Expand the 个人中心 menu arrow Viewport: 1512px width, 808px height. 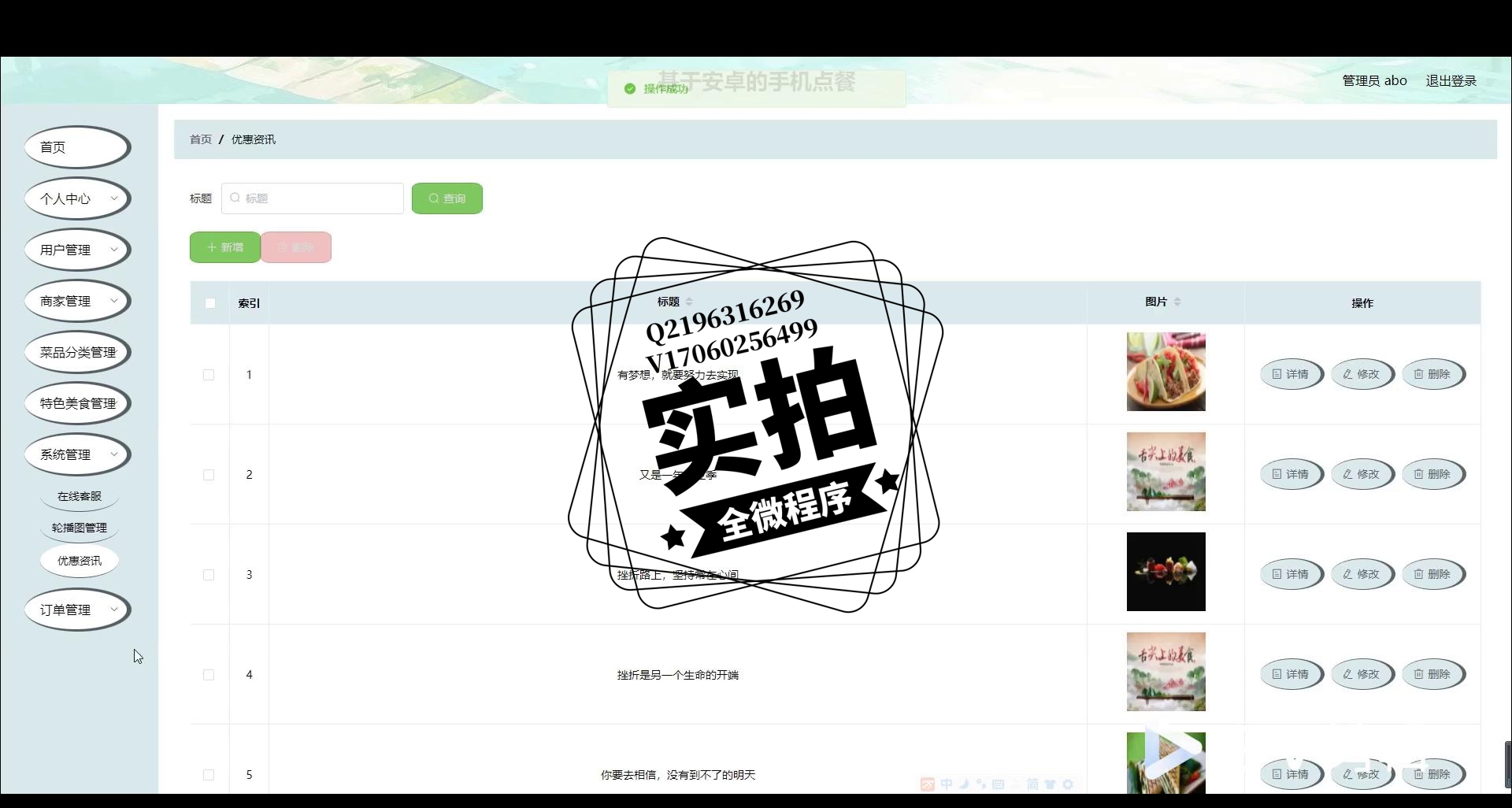(x=114, y=198)
